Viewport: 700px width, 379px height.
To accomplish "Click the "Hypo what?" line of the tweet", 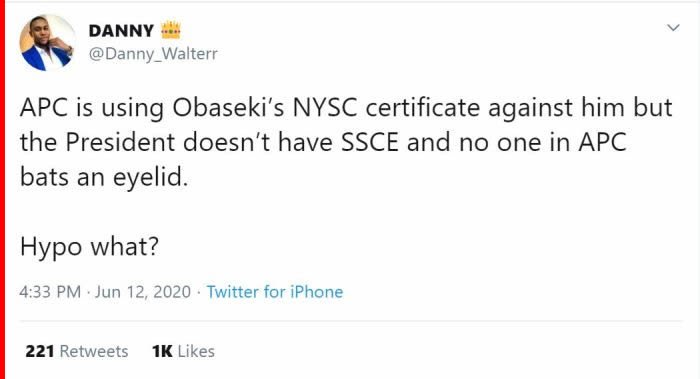I will pyautogui.click(x=89, y=246).
